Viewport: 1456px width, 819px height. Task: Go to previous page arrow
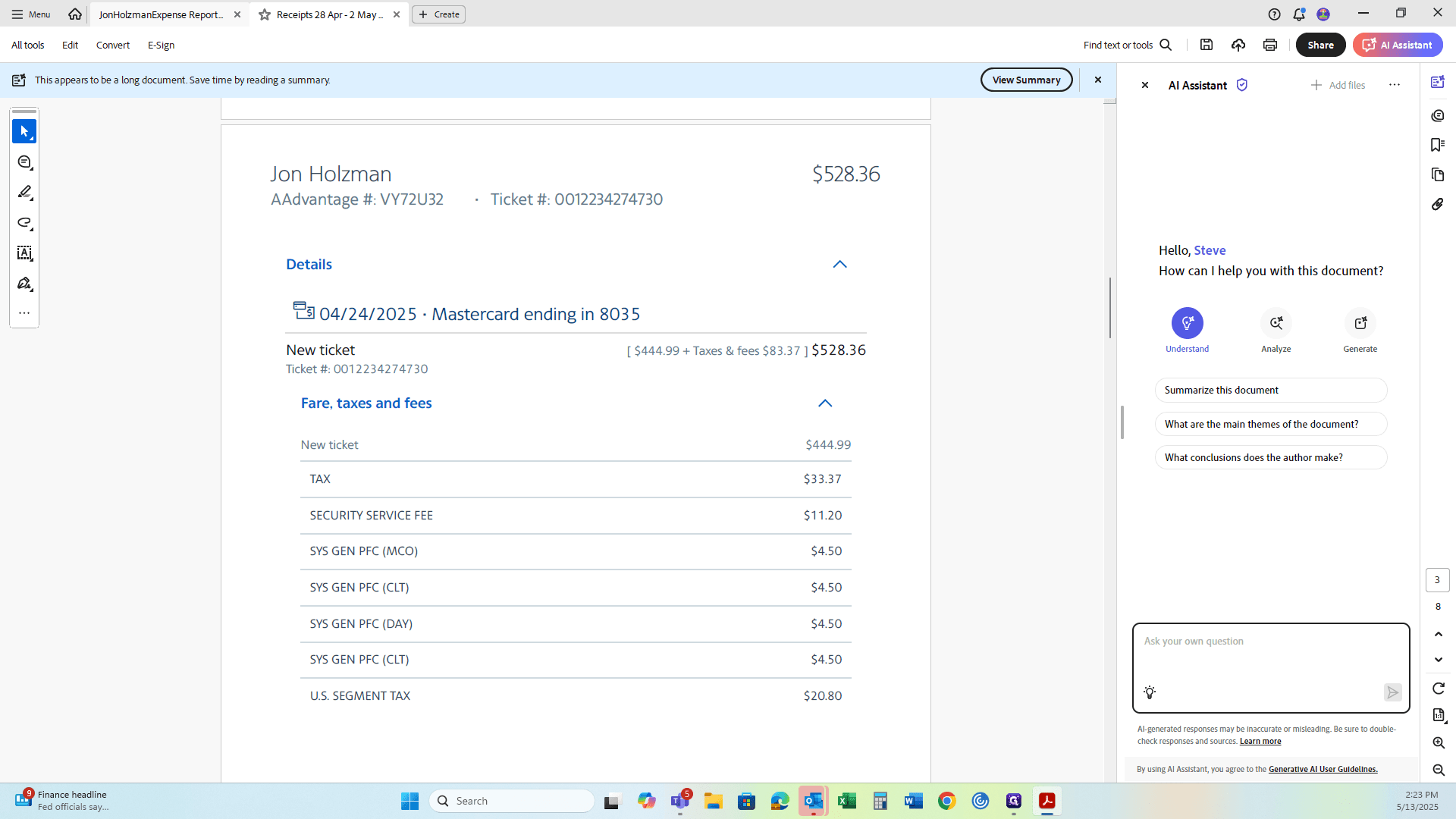pos(1439,634)
